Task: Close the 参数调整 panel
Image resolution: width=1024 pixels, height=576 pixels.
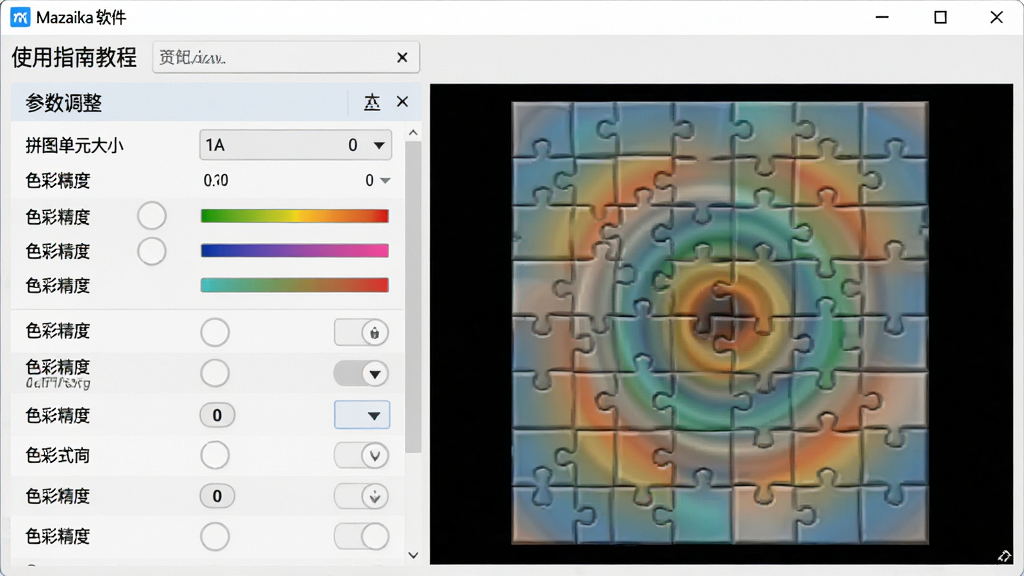Action: 402,102
